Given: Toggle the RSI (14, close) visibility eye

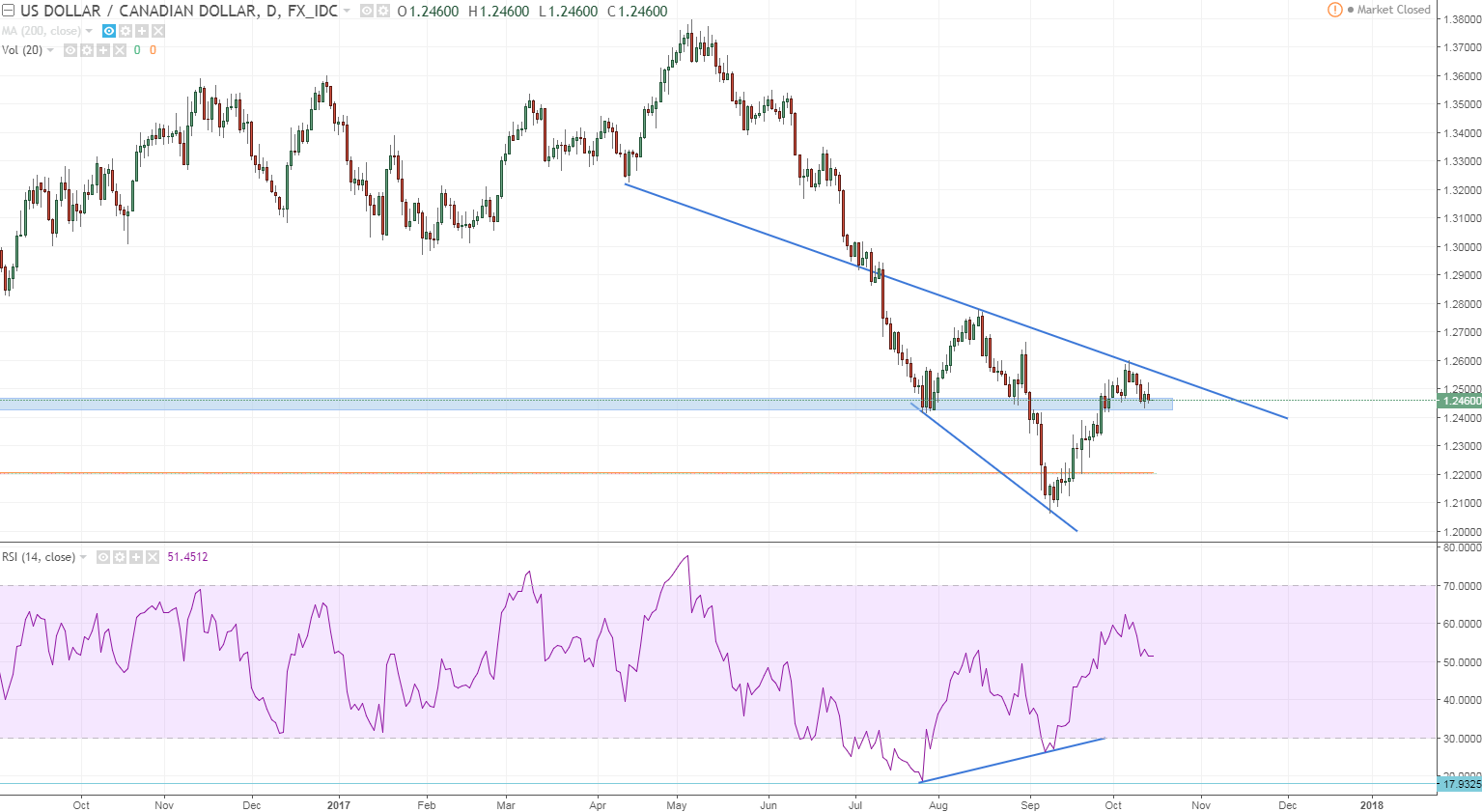Looking at the screenshot, I should (x=103, y=557).
